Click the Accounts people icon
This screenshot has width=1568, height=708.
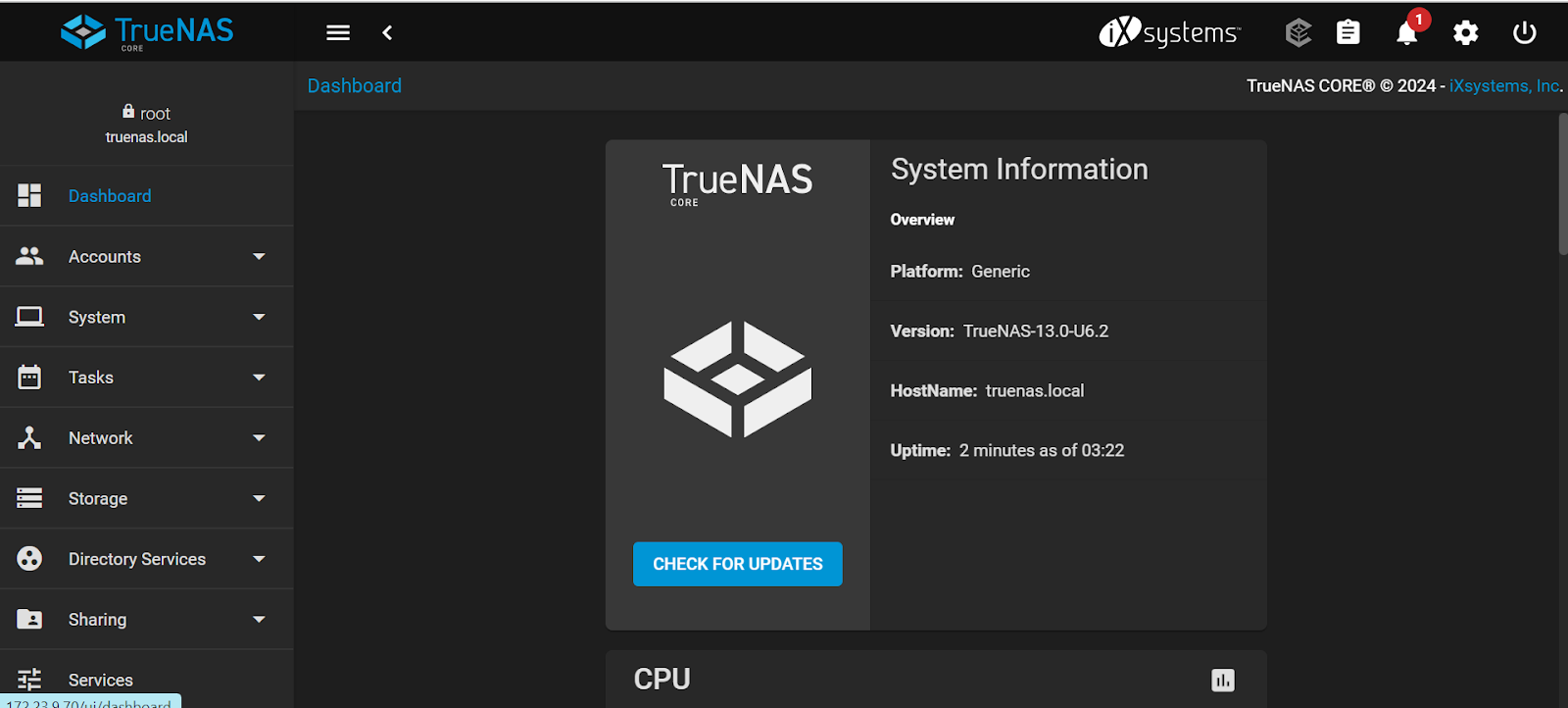pyautogui.click(x=29, y=256)
